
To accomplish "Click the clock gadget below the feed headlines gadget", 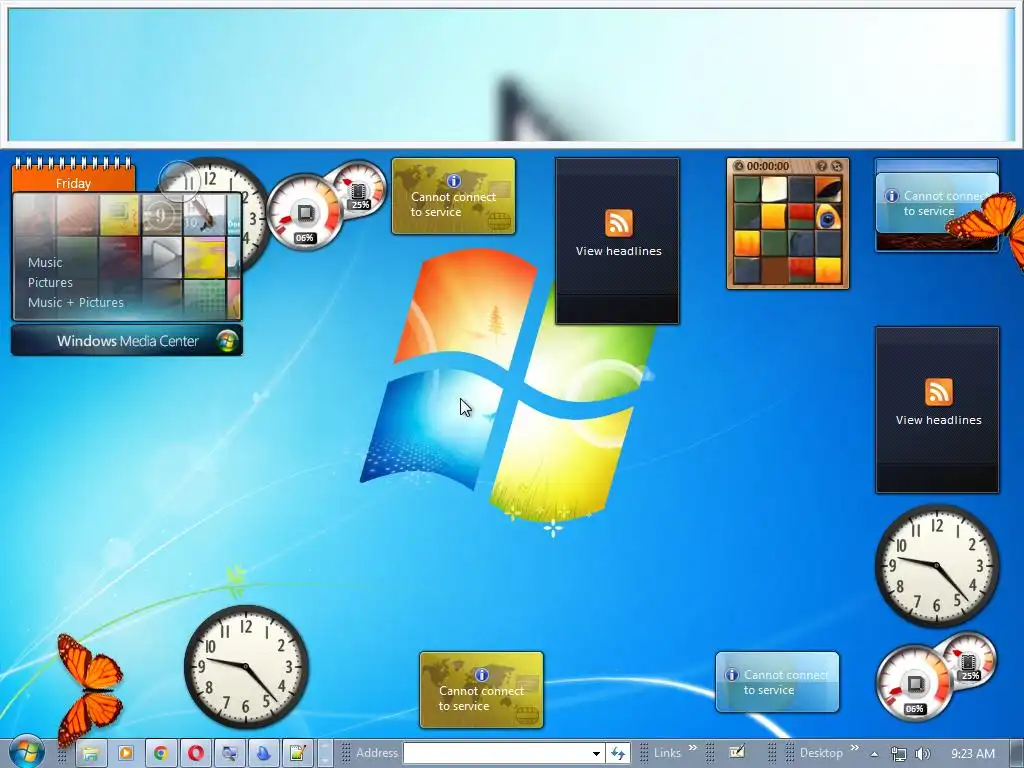I will point(937,565).
